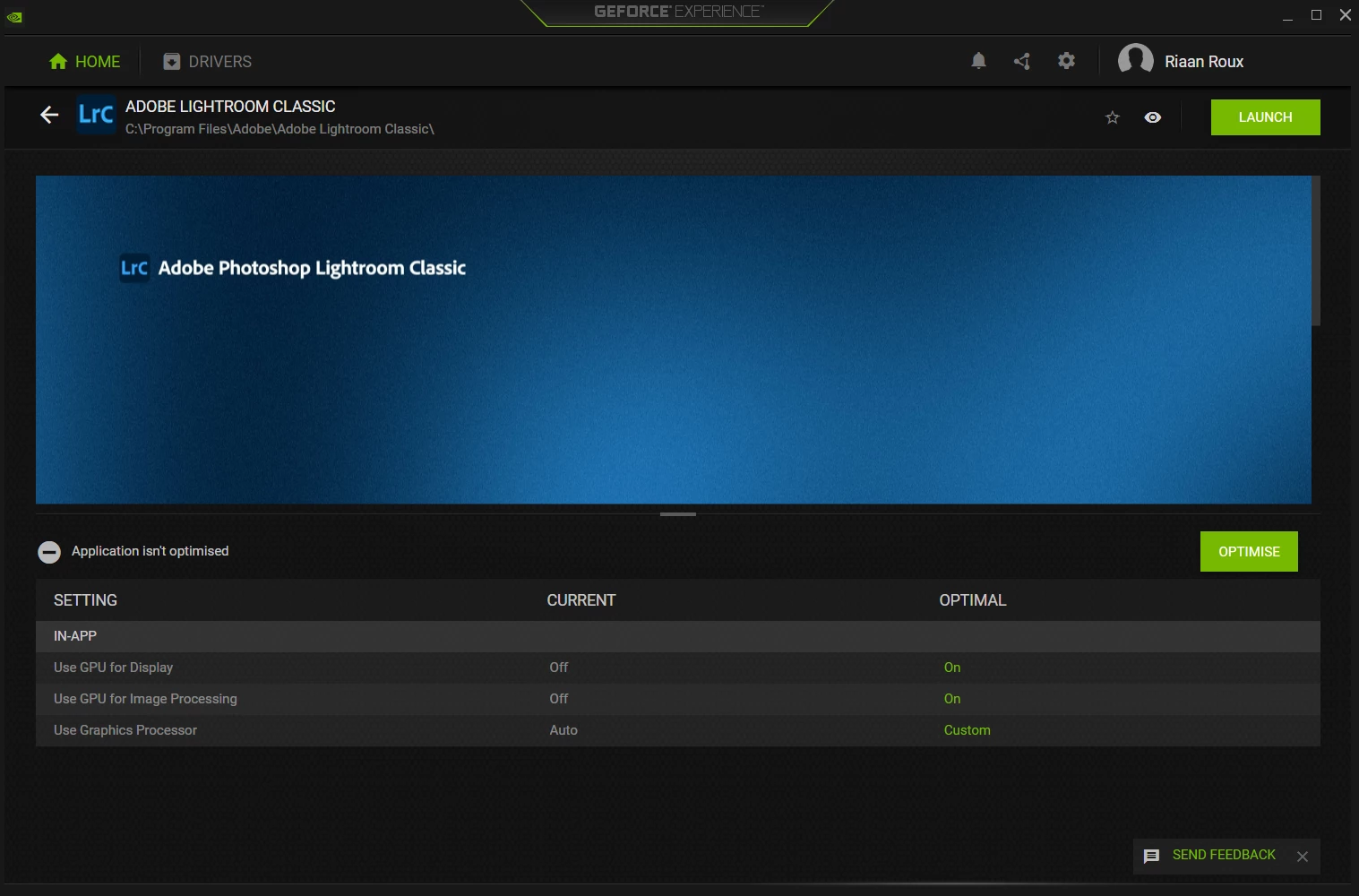Click optimal 'On' for GPU Image Processing
Screen dimensions: 1359x896
951,699
